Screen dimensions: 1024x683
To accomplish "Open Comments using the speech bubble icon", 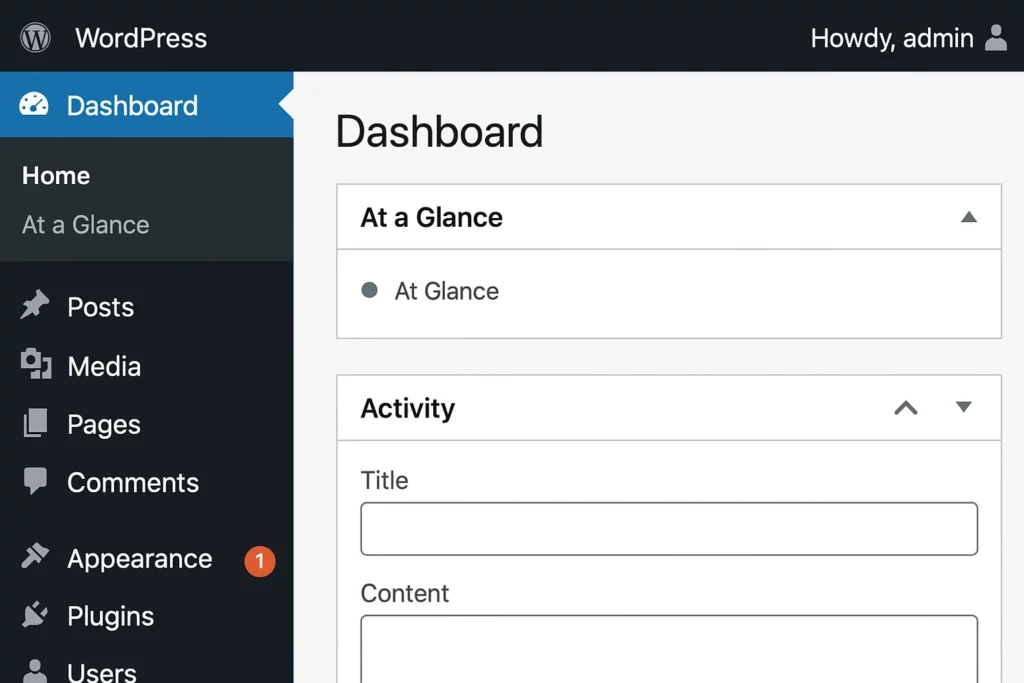I will [x=36, y=482].
